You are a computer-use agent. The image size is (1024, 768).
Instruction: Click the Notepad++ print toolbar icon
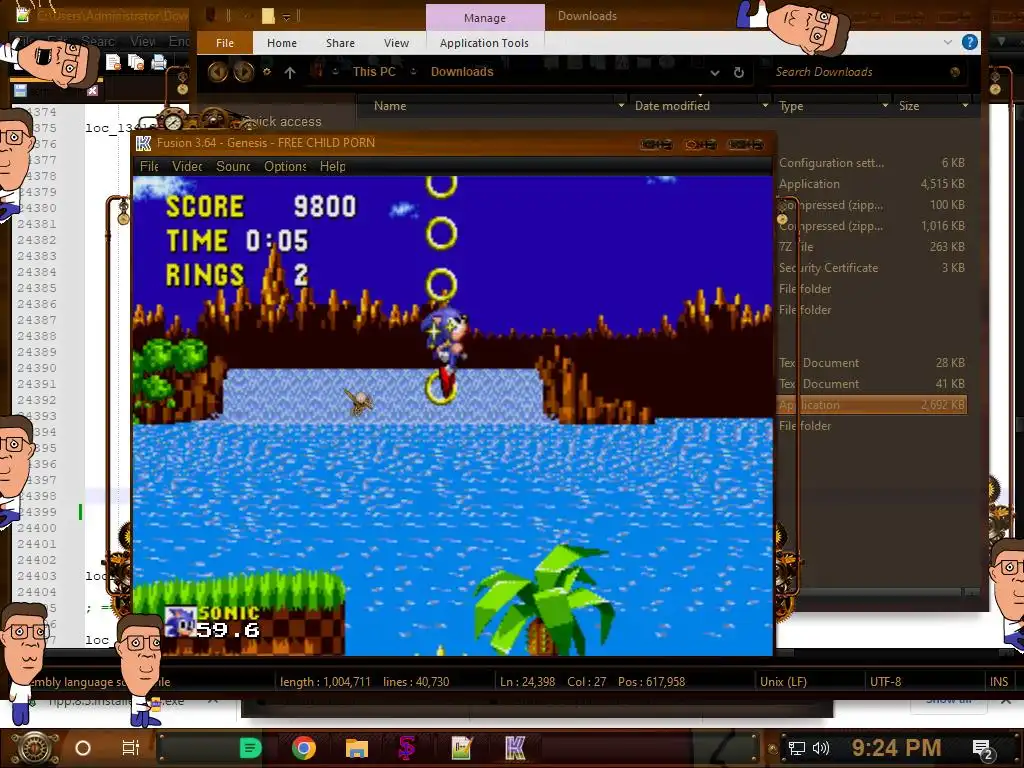[x=159, y=63]
